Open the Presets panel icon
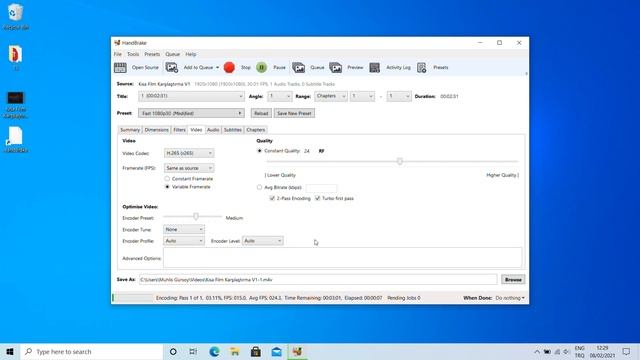 [422, 67]
